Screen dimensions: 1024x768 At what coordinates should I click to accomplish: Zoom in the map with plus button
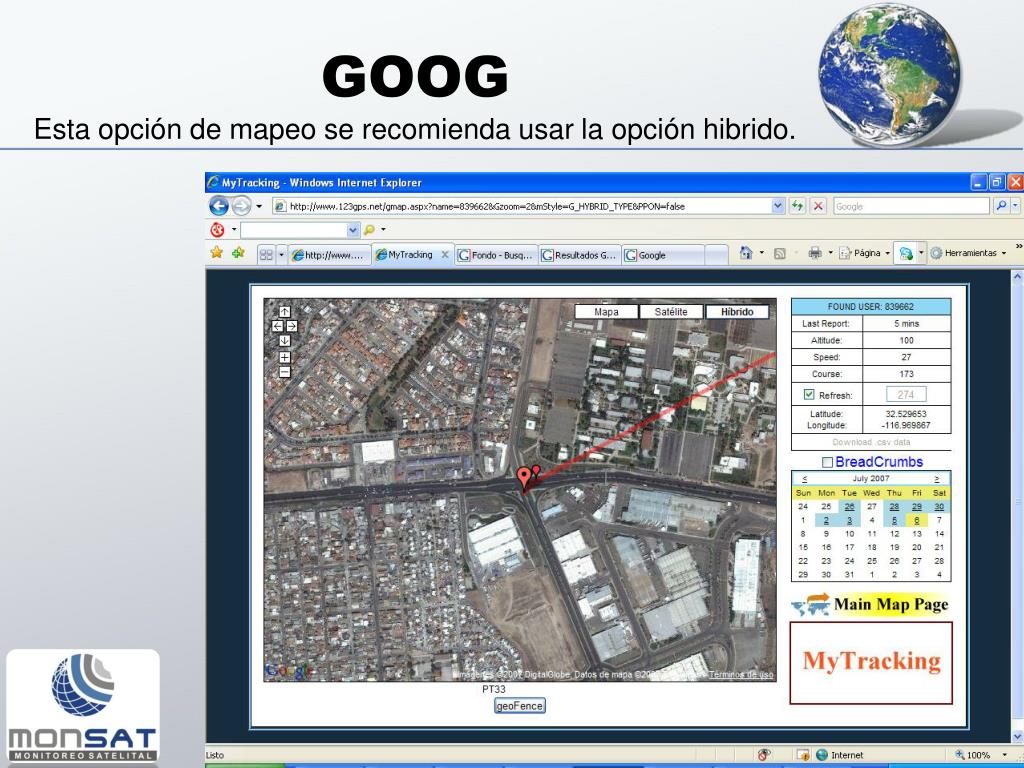pos(285,357)
